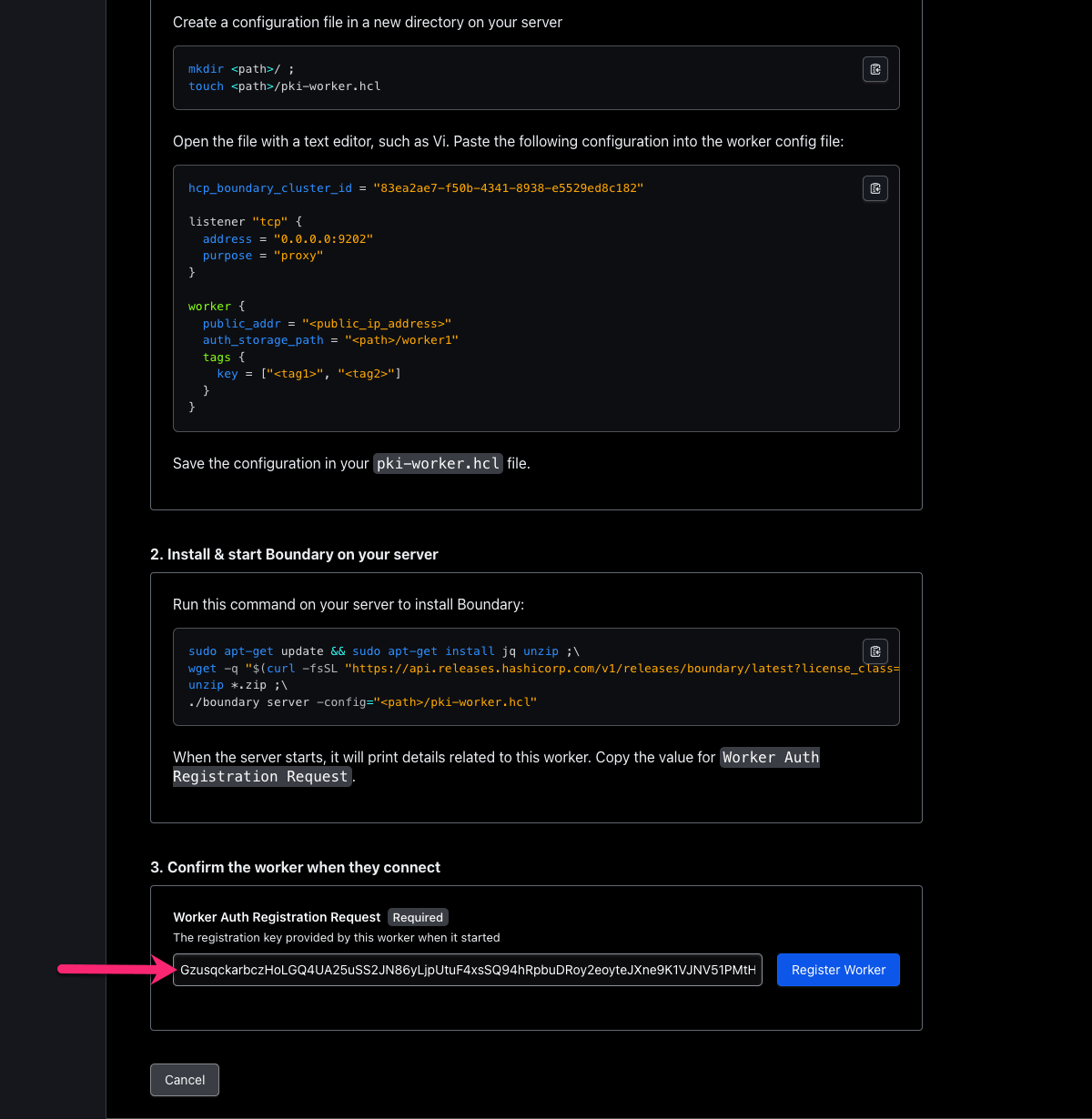Click the inline code "pki-worker.hcl" in save instruction
Viewport: 1092px width, 1119px height.
click(x=438, y=463)
